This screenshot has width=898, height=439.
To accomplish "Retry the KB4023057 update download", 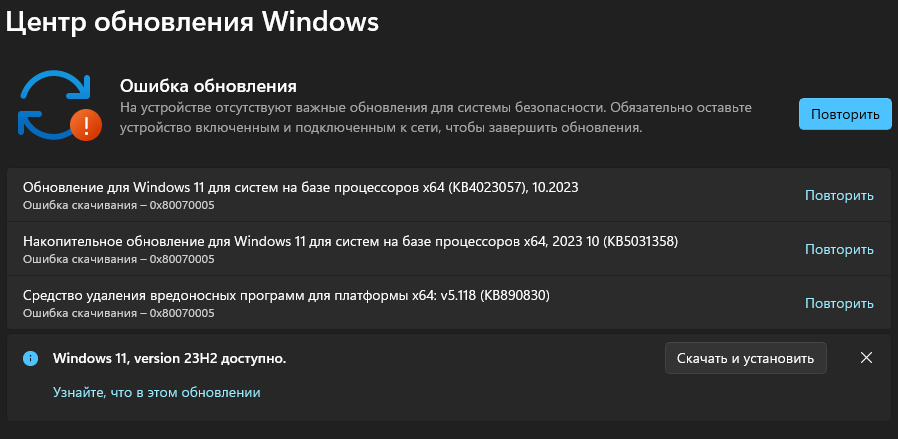I will (839, 195).
